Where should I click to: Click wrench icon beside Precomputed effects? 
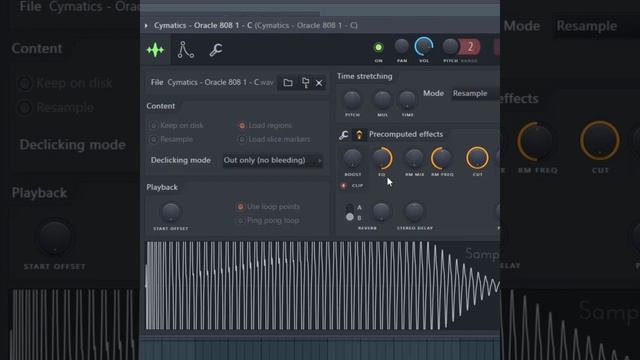(x=344, y=135)
